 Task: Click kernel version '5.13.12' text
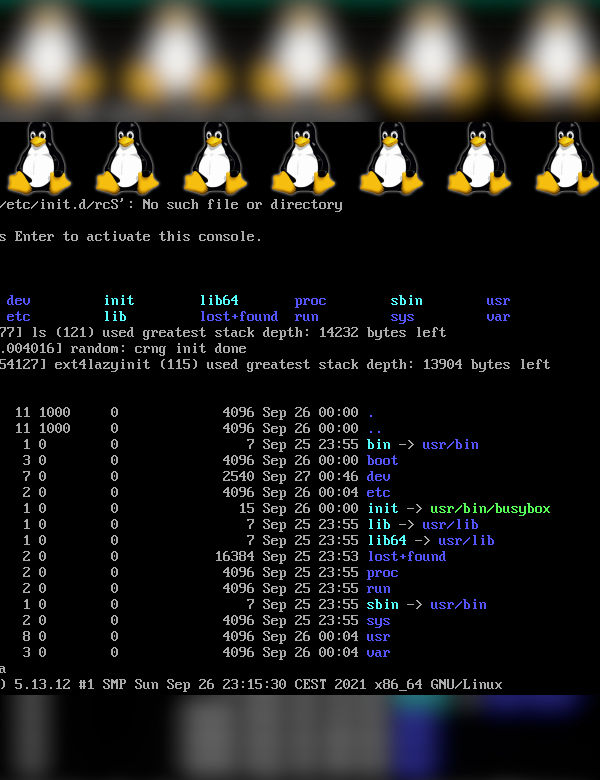click(42, 684)
